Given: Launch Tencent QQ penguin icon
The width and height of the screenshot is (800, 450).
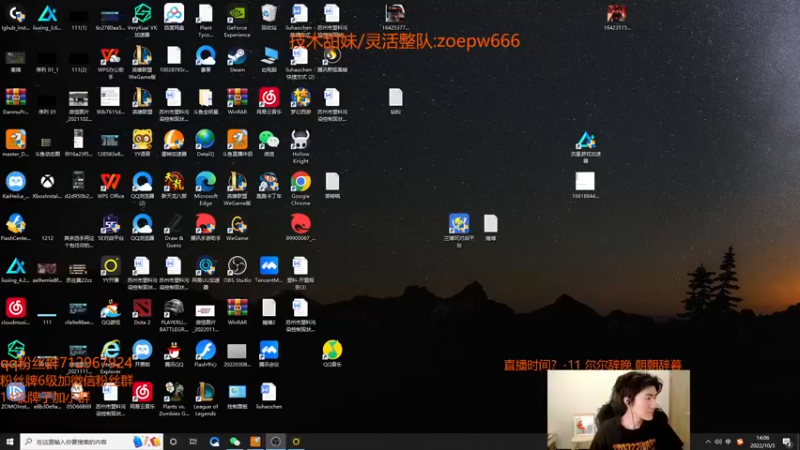Looking at the screenshot, I should (174, 354).
